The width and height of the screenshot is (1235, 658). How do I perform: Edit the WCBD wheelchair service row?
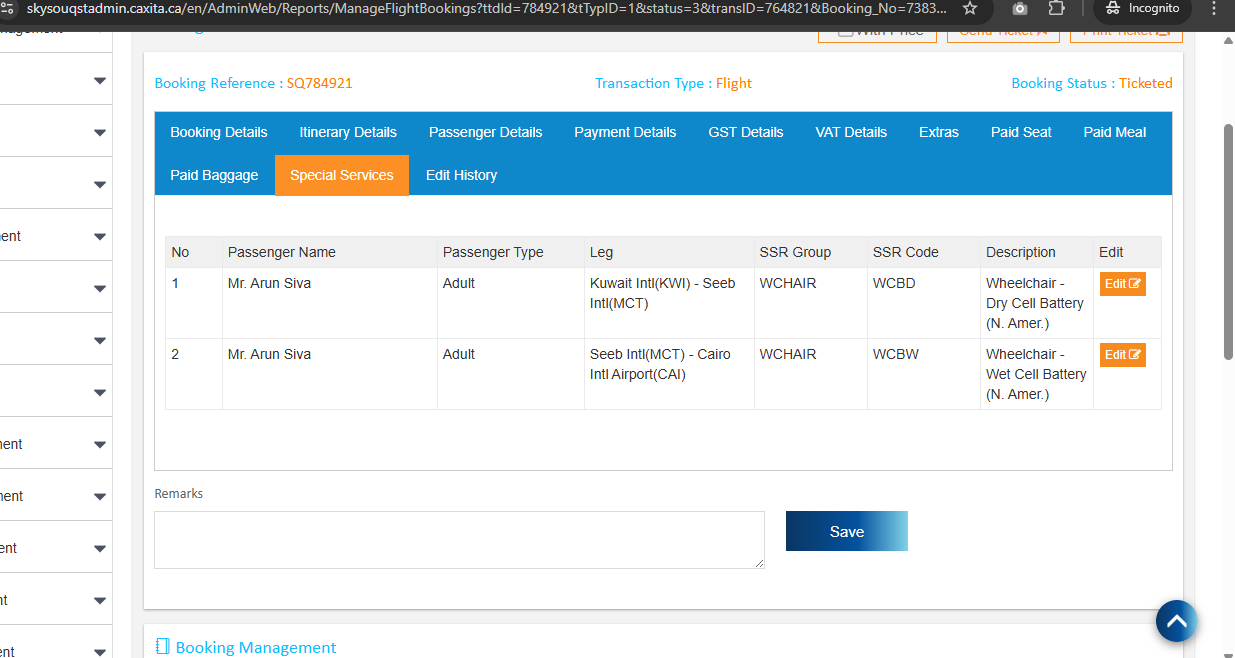point(1122,284)
